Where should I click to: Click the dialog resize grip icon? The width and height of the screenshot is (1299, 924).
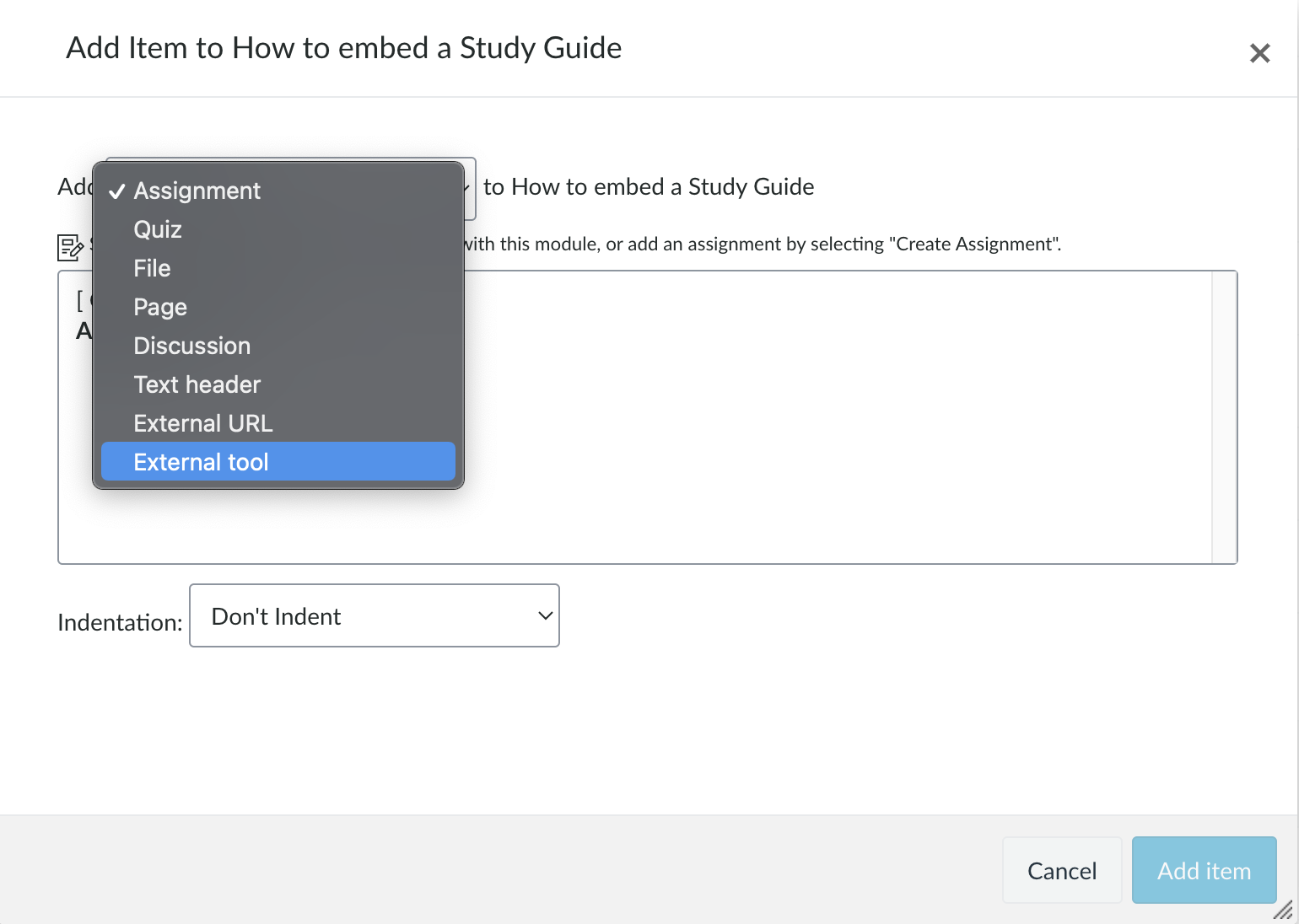click(x=1284, y=911)
